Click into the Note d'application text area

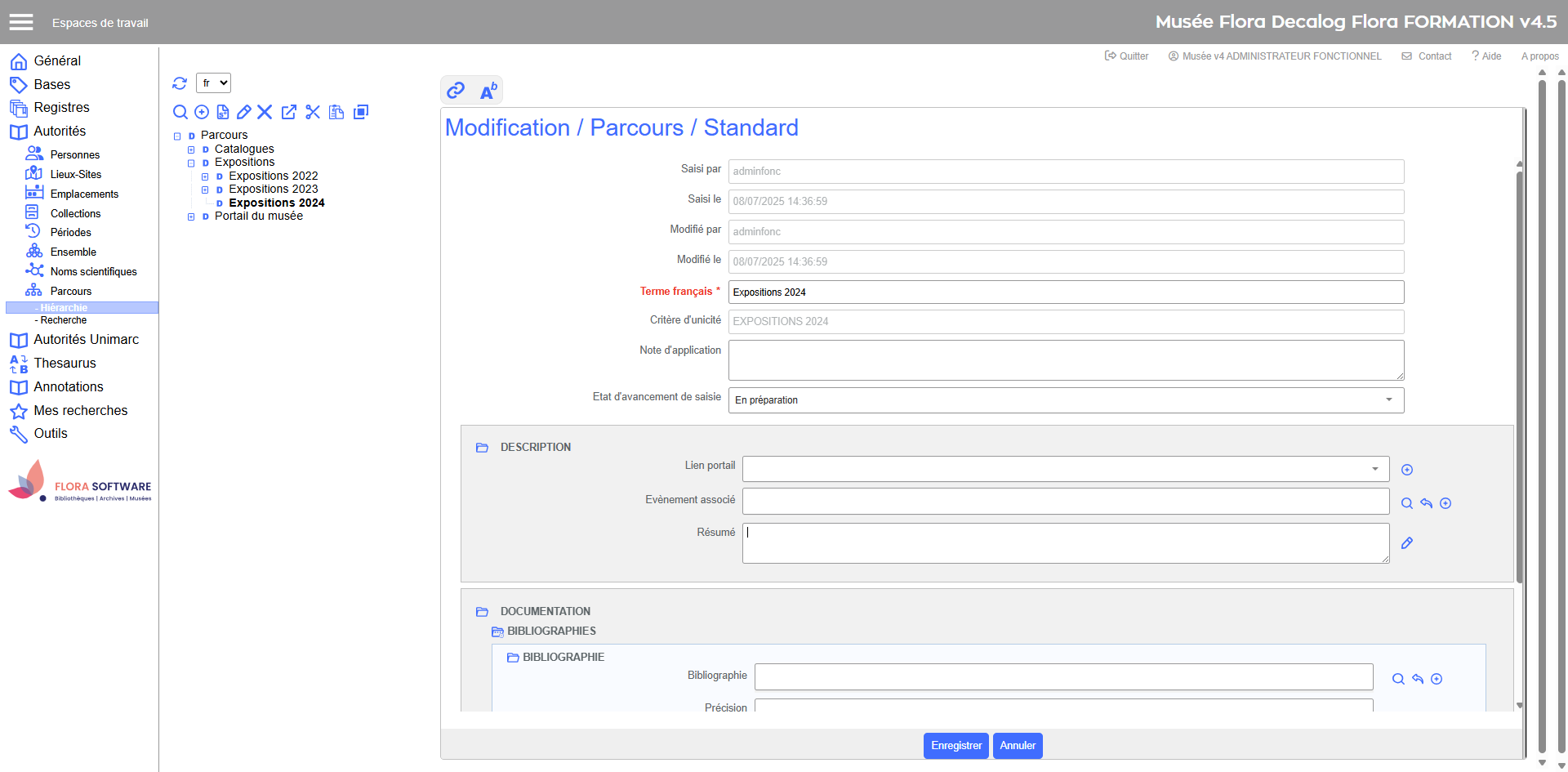tap(1066, 360)
